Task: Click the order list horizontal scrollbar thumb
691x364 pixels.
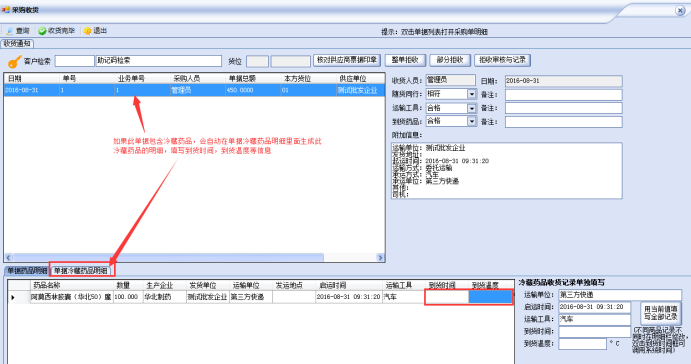Action: coord(168,257)
